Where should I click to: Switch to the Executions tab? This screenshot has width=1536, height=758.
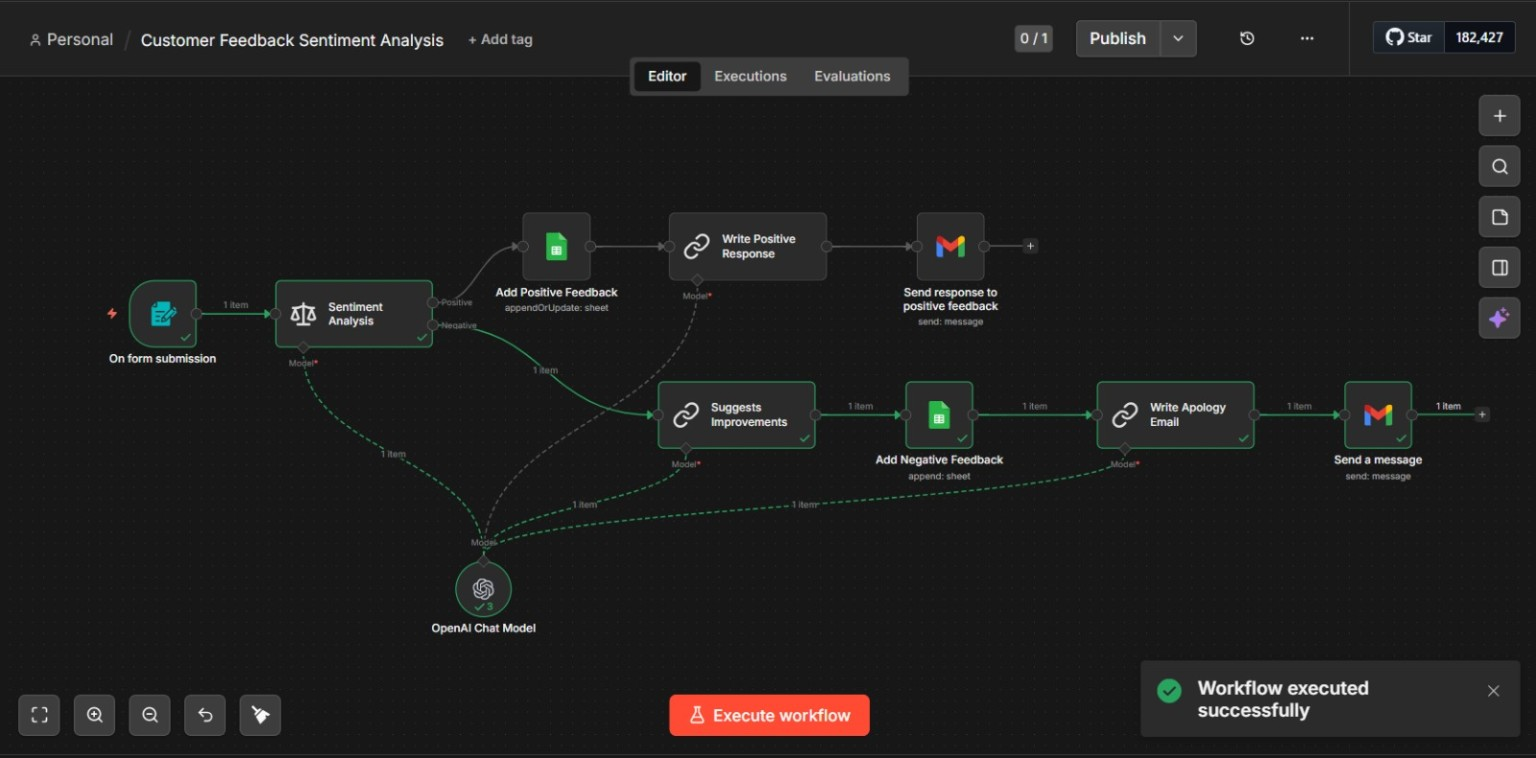click(x=750, y=76)
